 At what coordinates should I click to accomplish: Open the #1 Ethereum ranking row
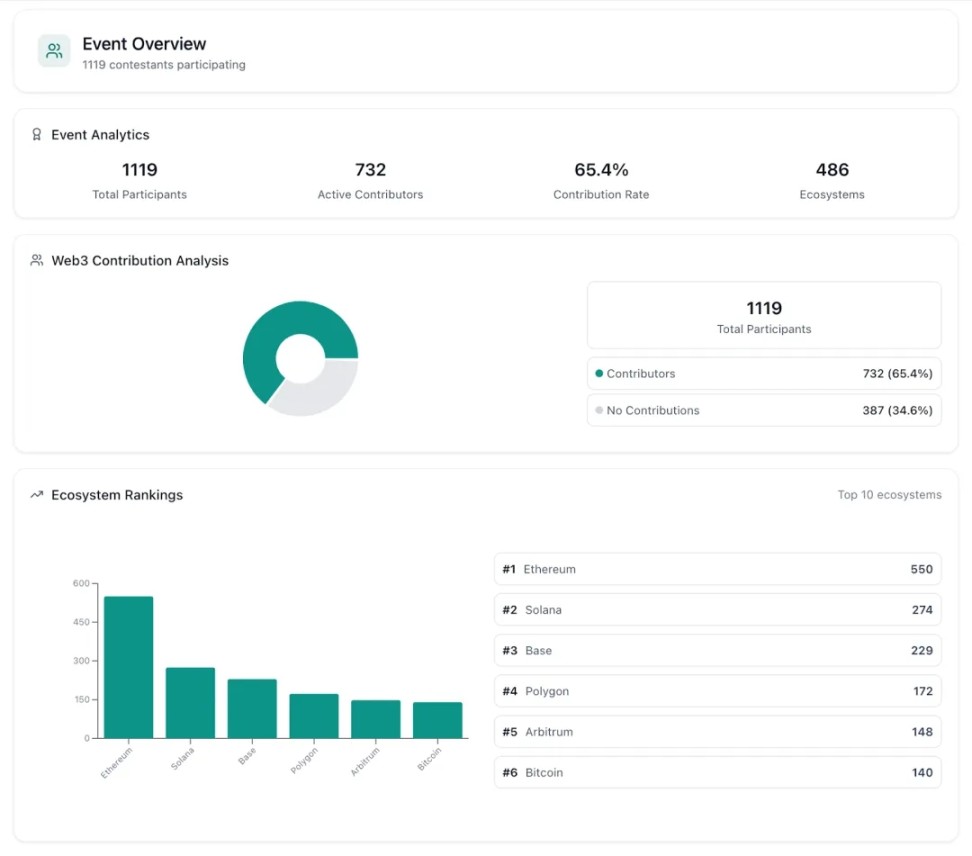[x=717, y=570]
